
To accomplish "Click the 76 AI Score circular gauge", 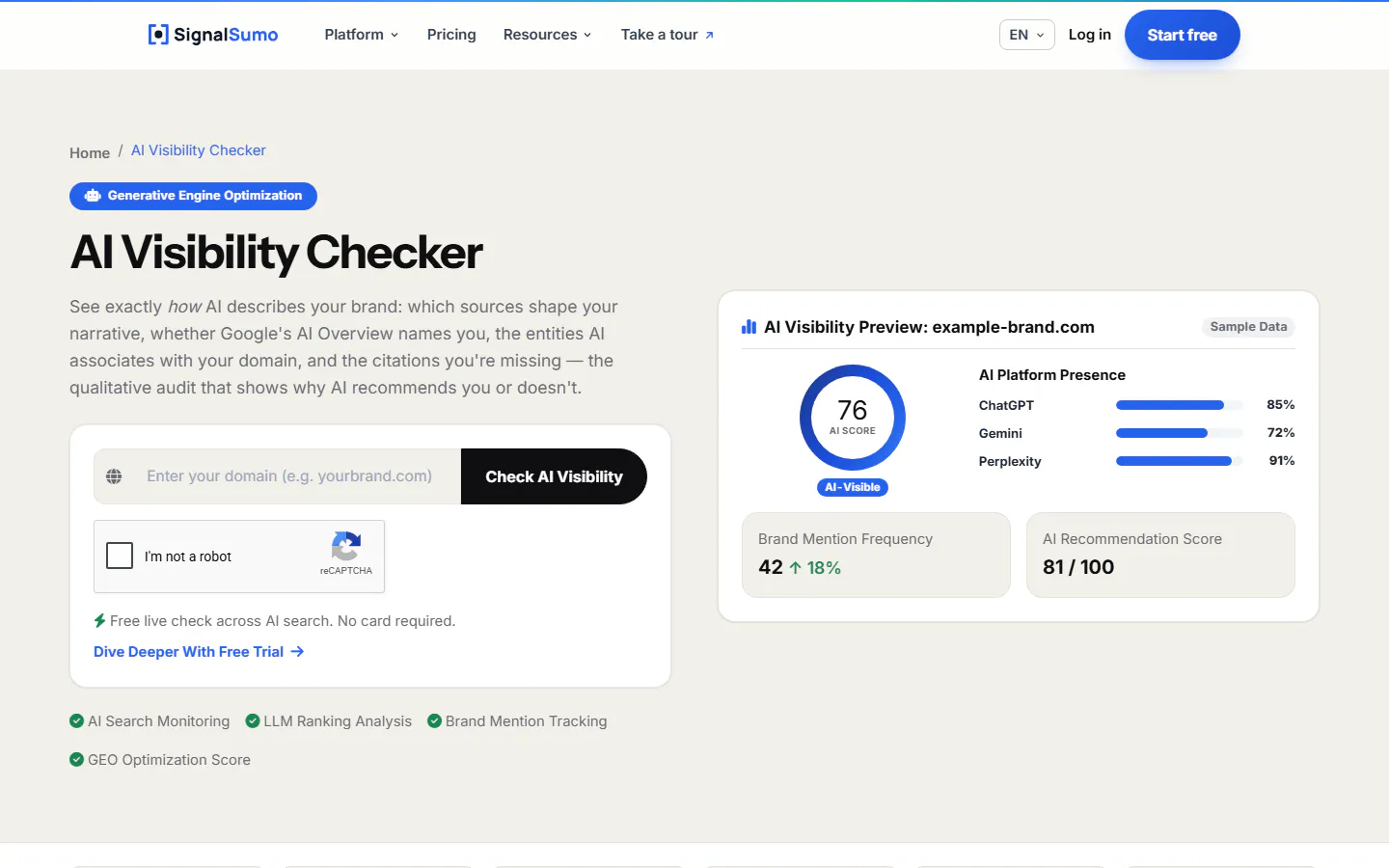I will (x=853, y=418).
